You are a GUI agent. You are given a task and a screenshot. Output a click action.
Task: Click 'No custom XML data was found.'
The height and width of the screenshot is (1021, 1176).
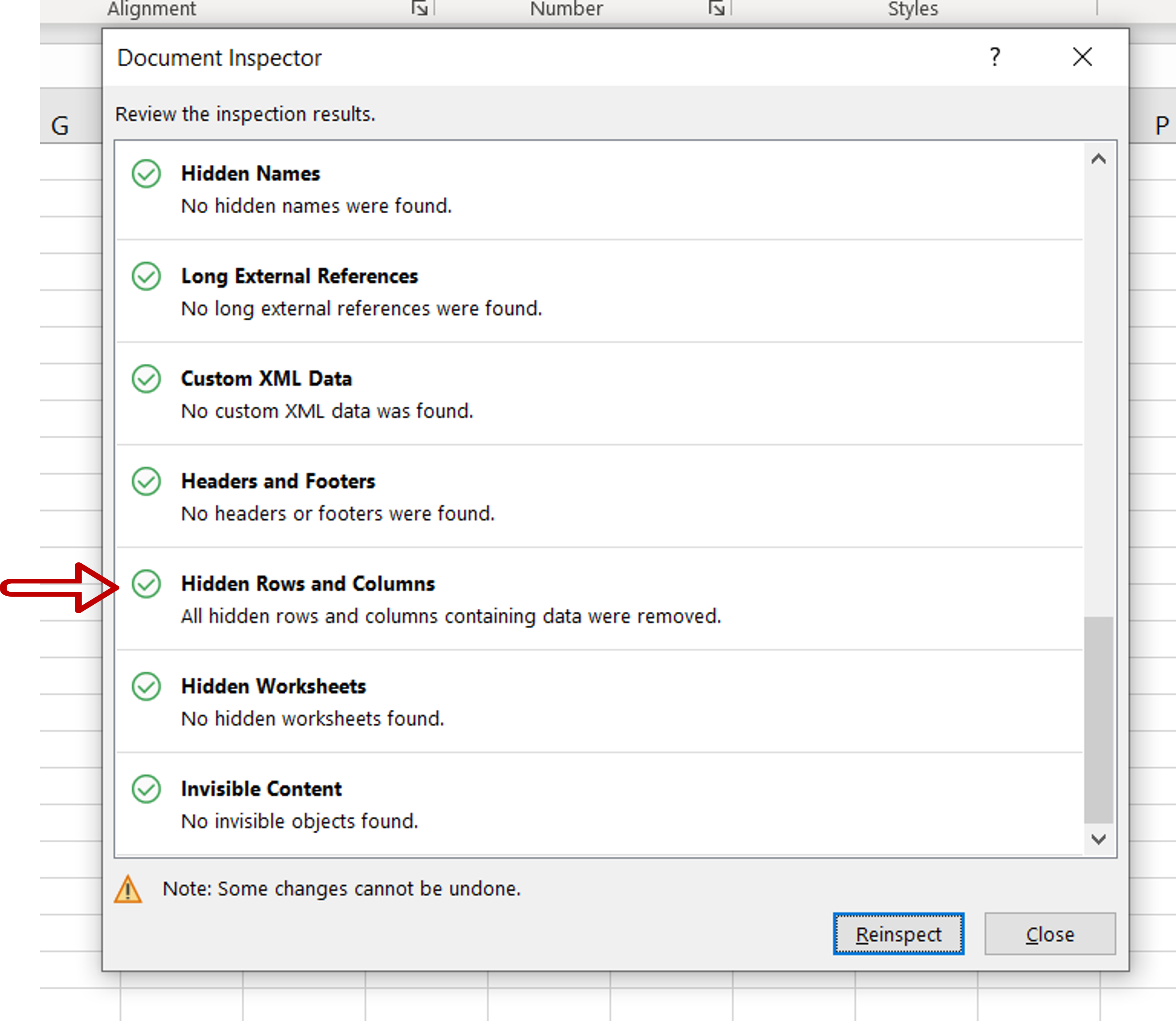point(327,411)
